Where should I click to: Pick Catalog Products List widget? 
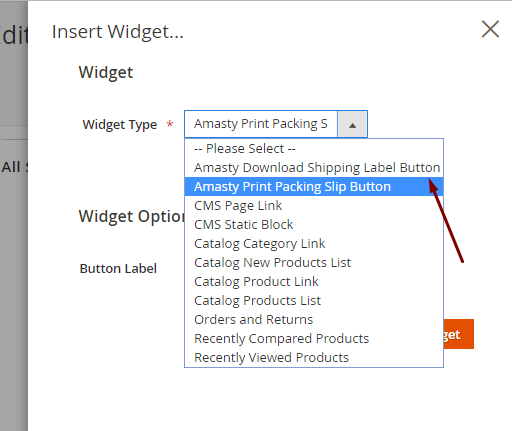pos(314,300)
